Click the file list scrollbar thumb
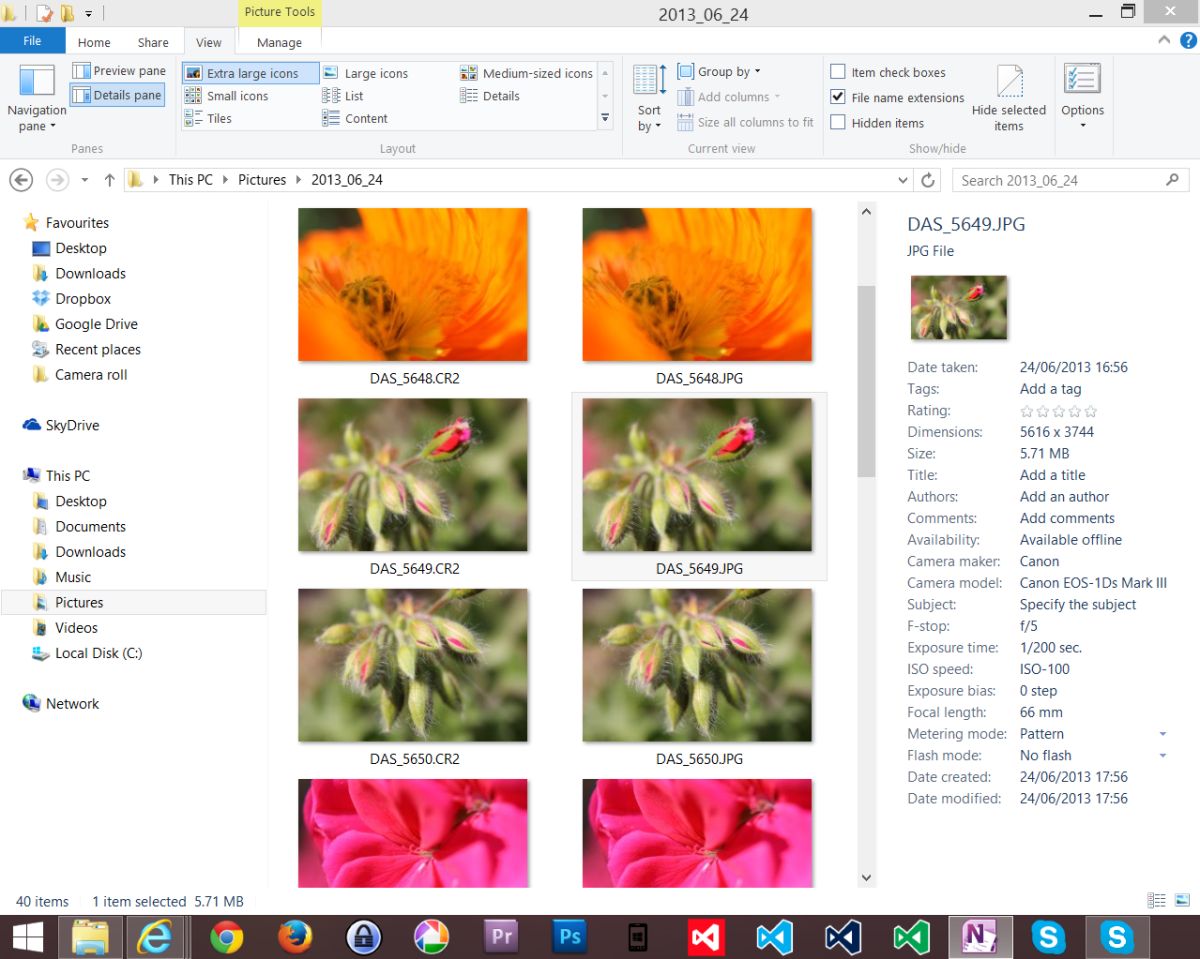1200x959 pixels. 866,382
